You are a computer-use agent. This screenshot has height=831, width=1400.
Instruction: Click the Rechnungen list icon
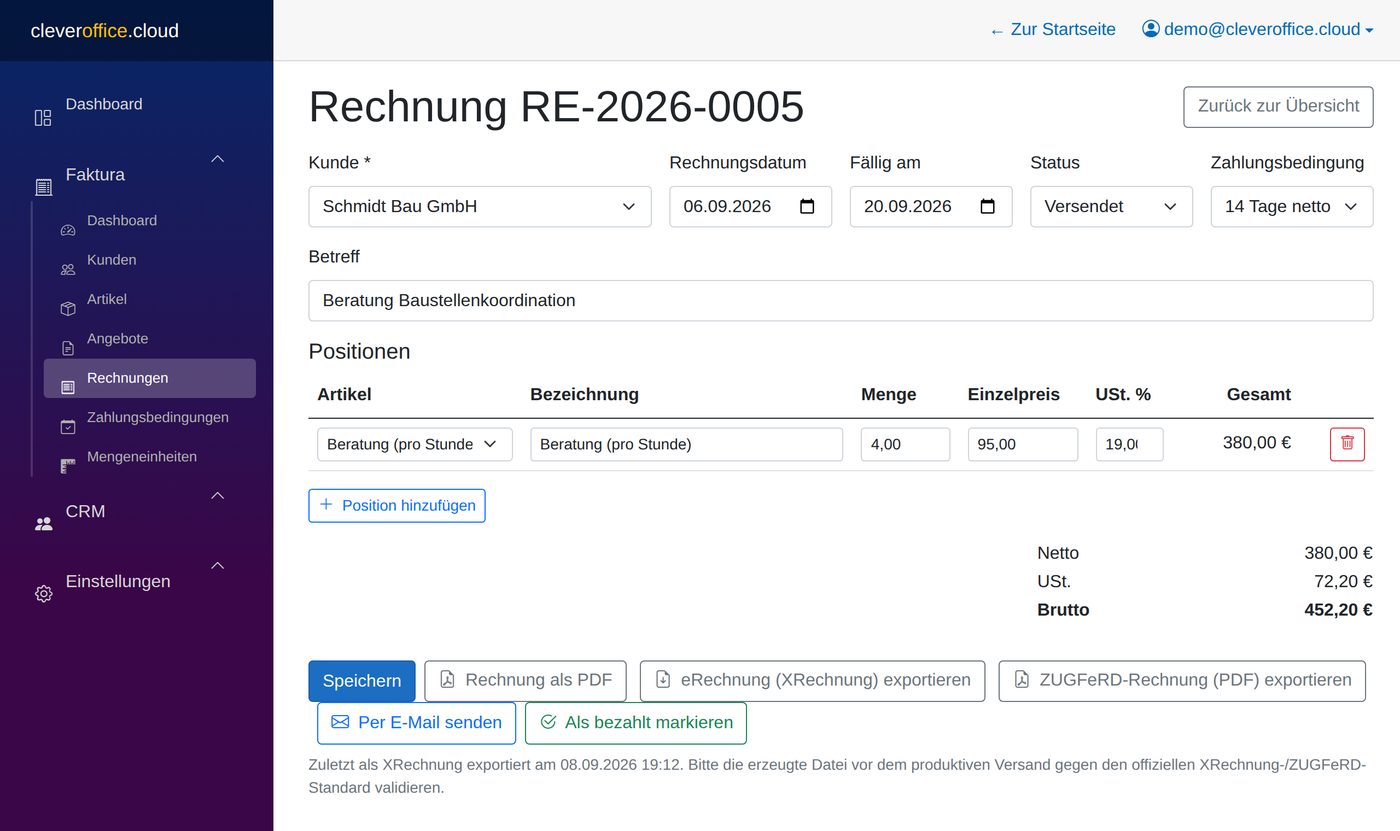pos(68,387)
